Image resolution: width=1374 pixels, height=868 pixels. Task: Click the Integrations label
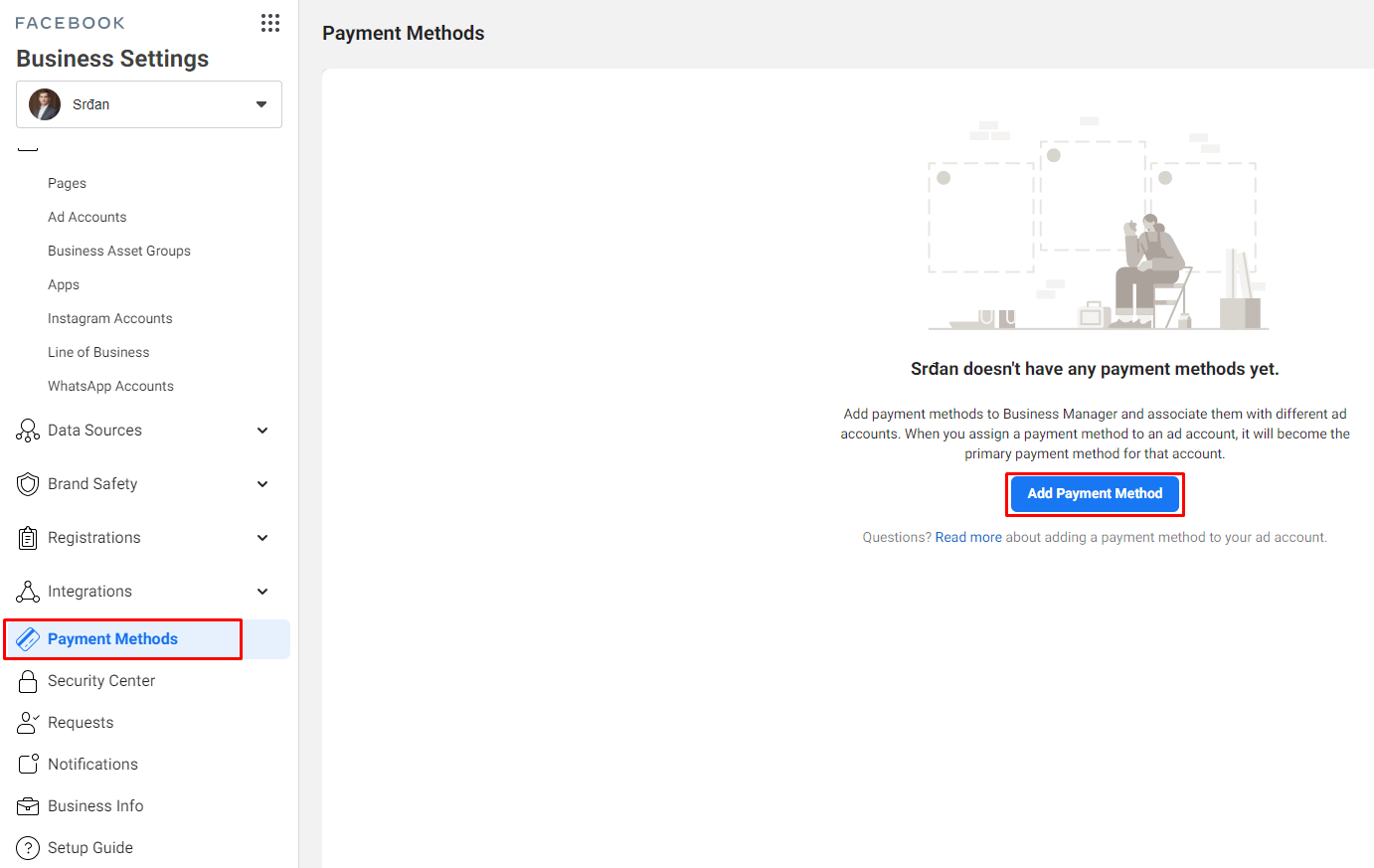point(89,592)
